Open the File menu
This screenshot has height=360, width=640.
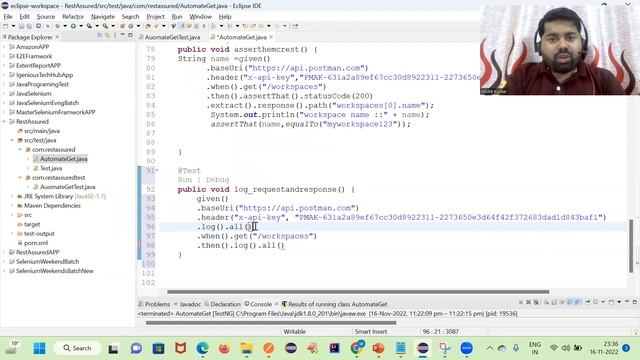click(x=8, y=17)
